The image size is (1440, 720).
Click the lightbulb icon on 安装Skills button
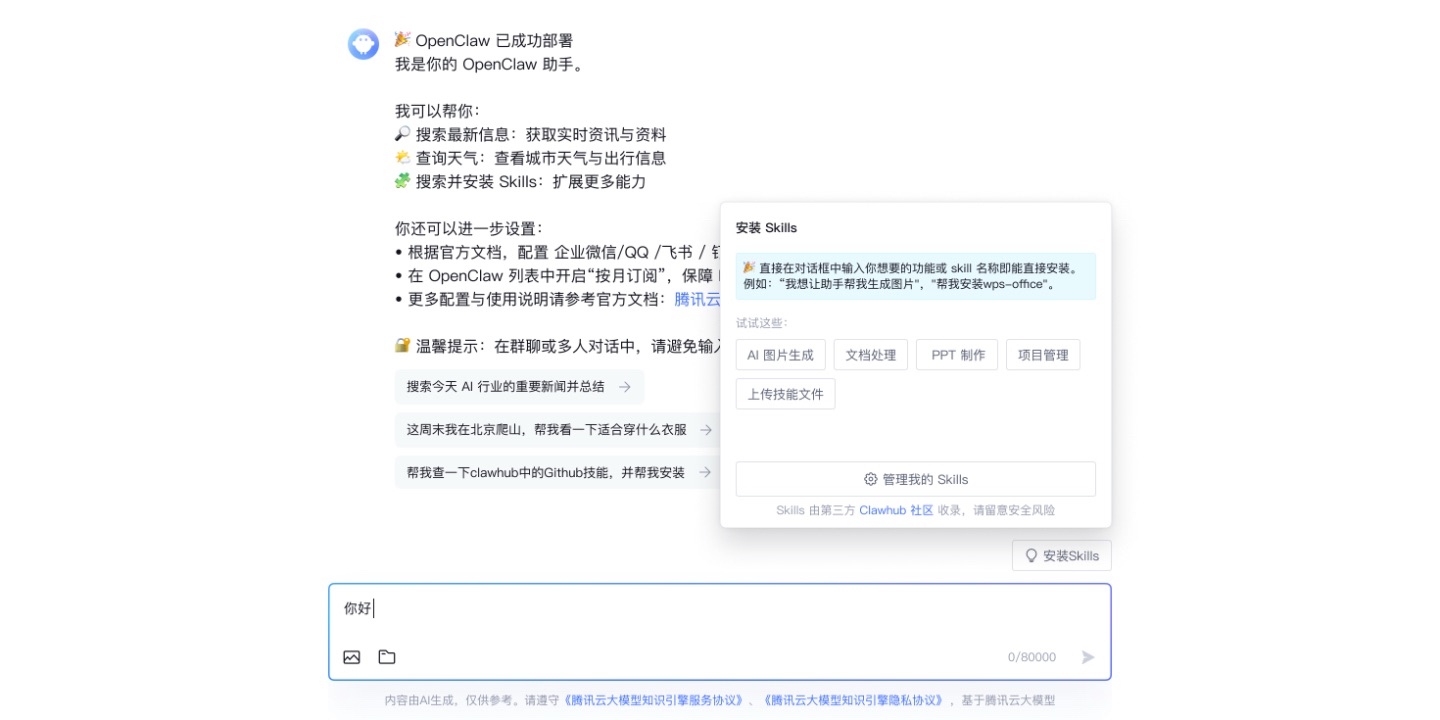[1031, 556]
